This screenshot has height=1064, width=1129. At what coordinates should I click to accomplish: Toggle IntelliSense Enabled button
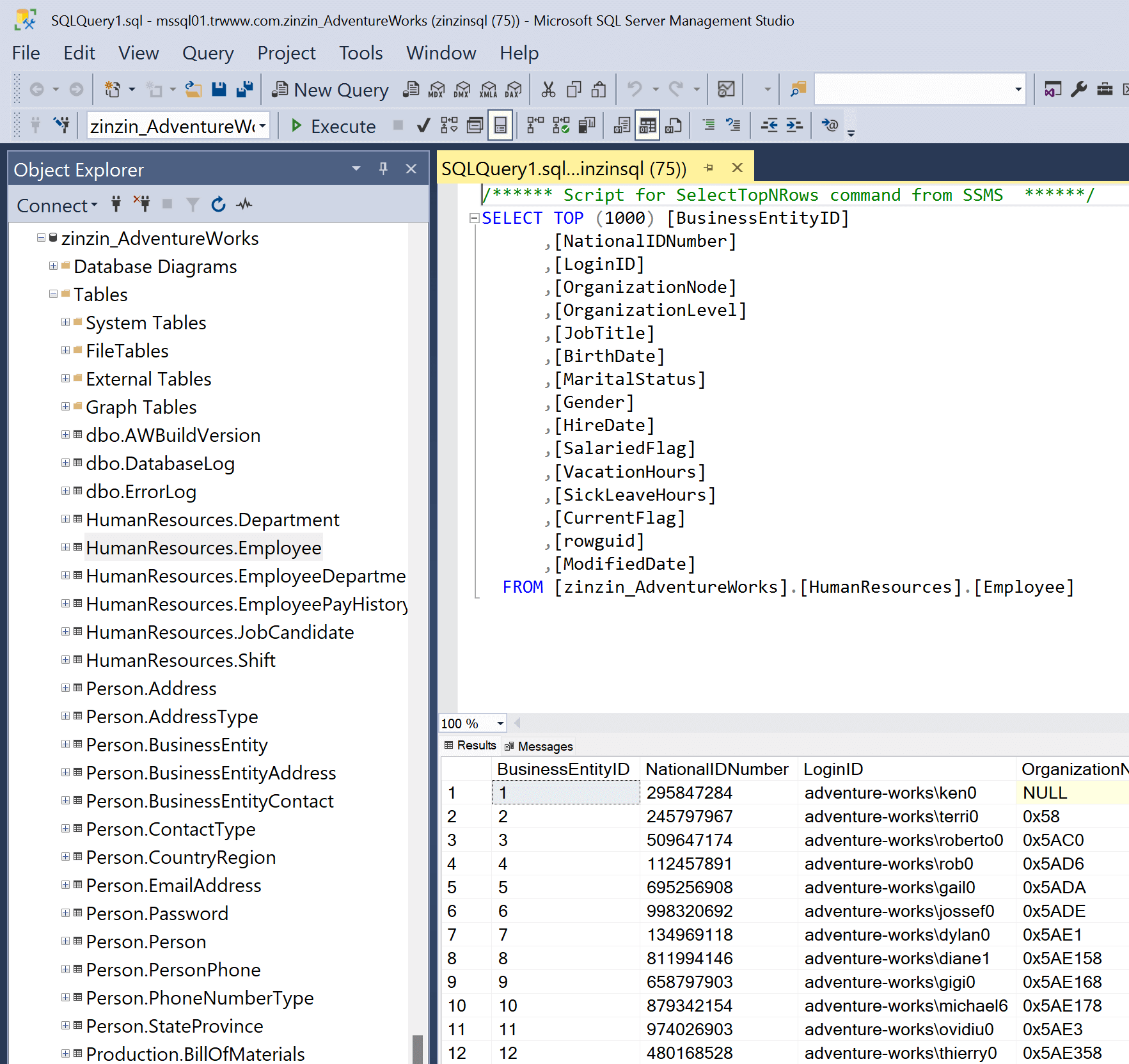(500, 125)
